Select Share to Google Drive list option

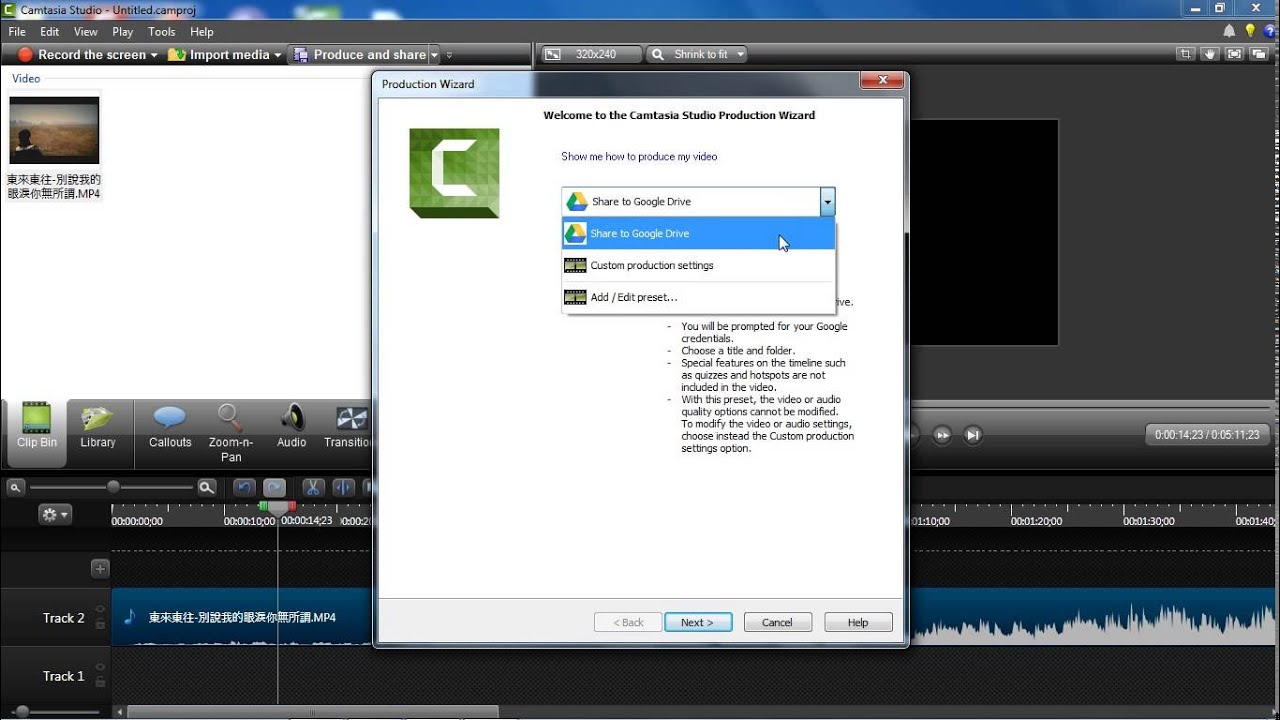tap(698, 234)
